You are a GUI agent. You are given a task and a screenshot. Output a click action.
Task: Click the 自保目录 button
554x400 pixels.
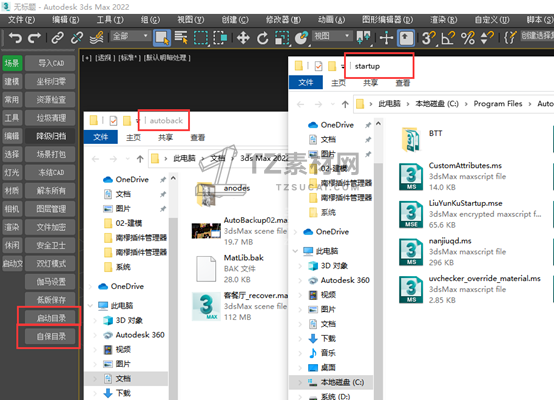pos(51,336)
